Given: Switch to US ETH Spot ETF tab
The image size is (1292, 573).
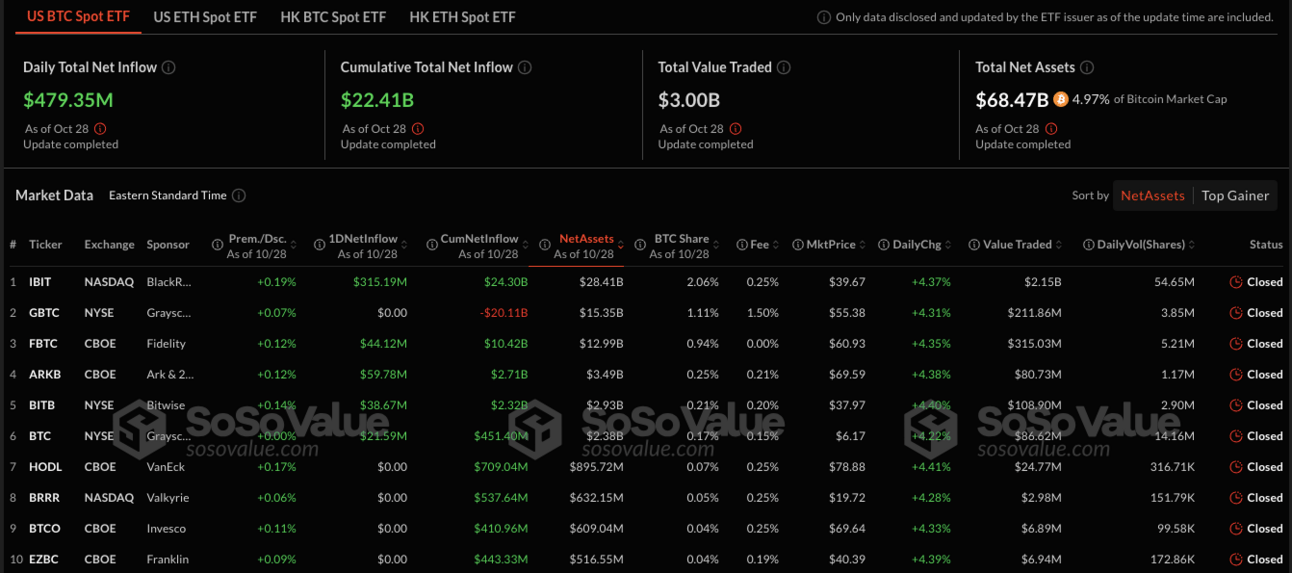Looking at the screenshot, I should pos(205,17).
